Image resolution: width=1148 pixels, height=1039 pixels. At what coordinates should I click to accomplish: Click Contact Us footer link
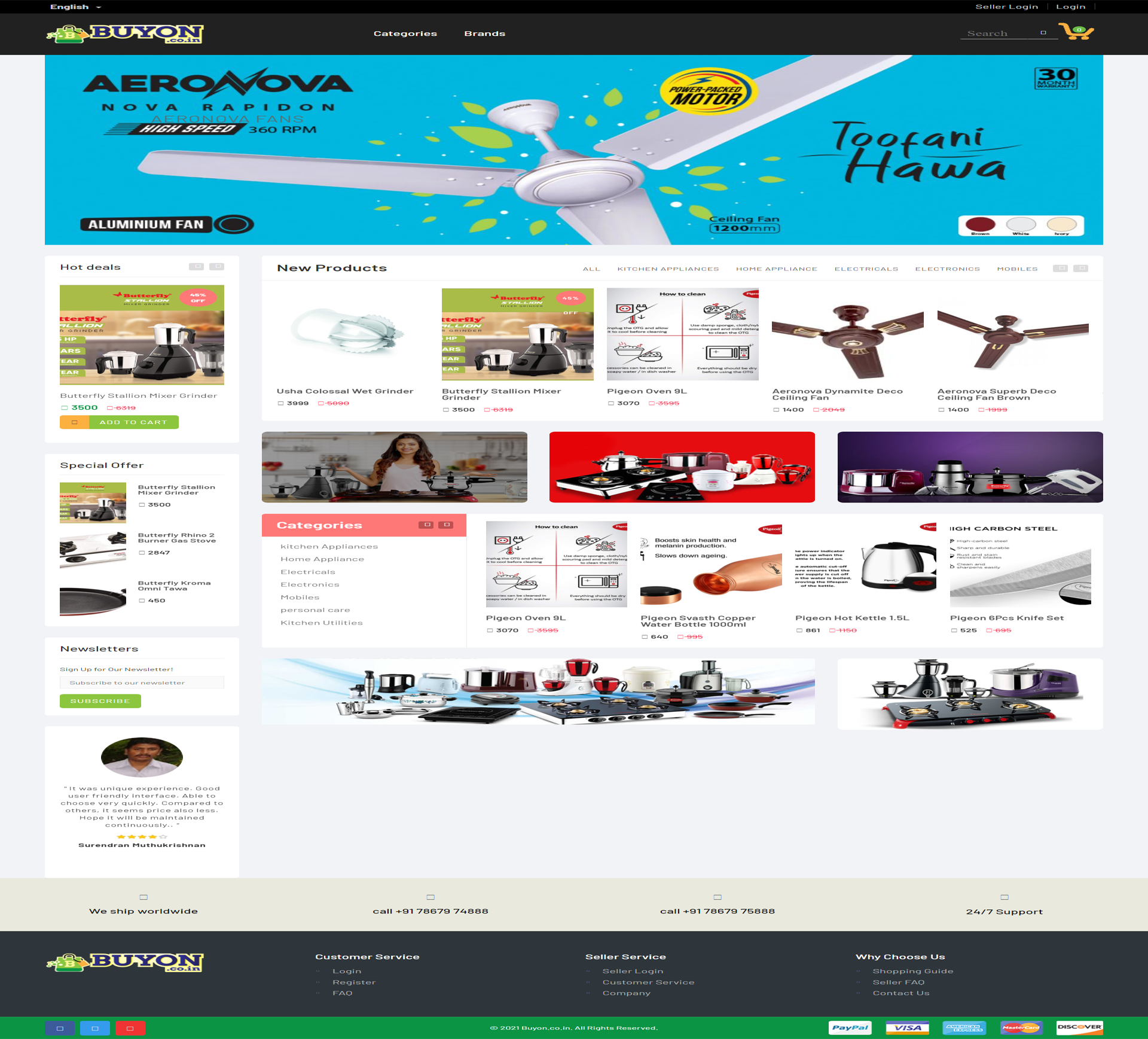click(x=901, y=993)
